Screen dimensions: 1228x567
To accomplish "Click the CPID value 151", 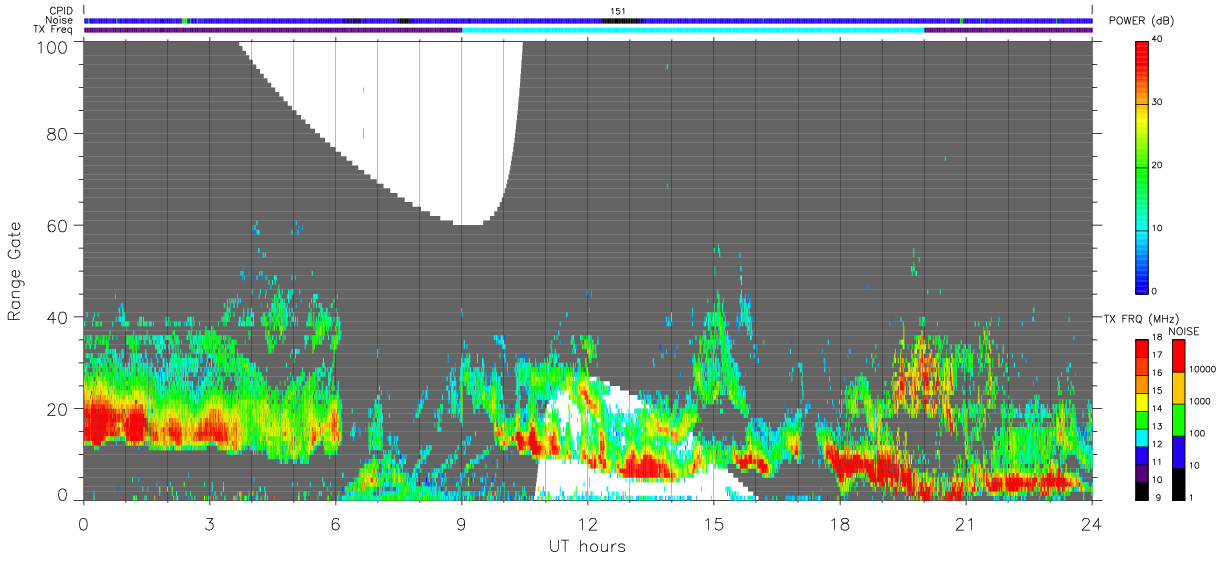I will tap(617, 11).
